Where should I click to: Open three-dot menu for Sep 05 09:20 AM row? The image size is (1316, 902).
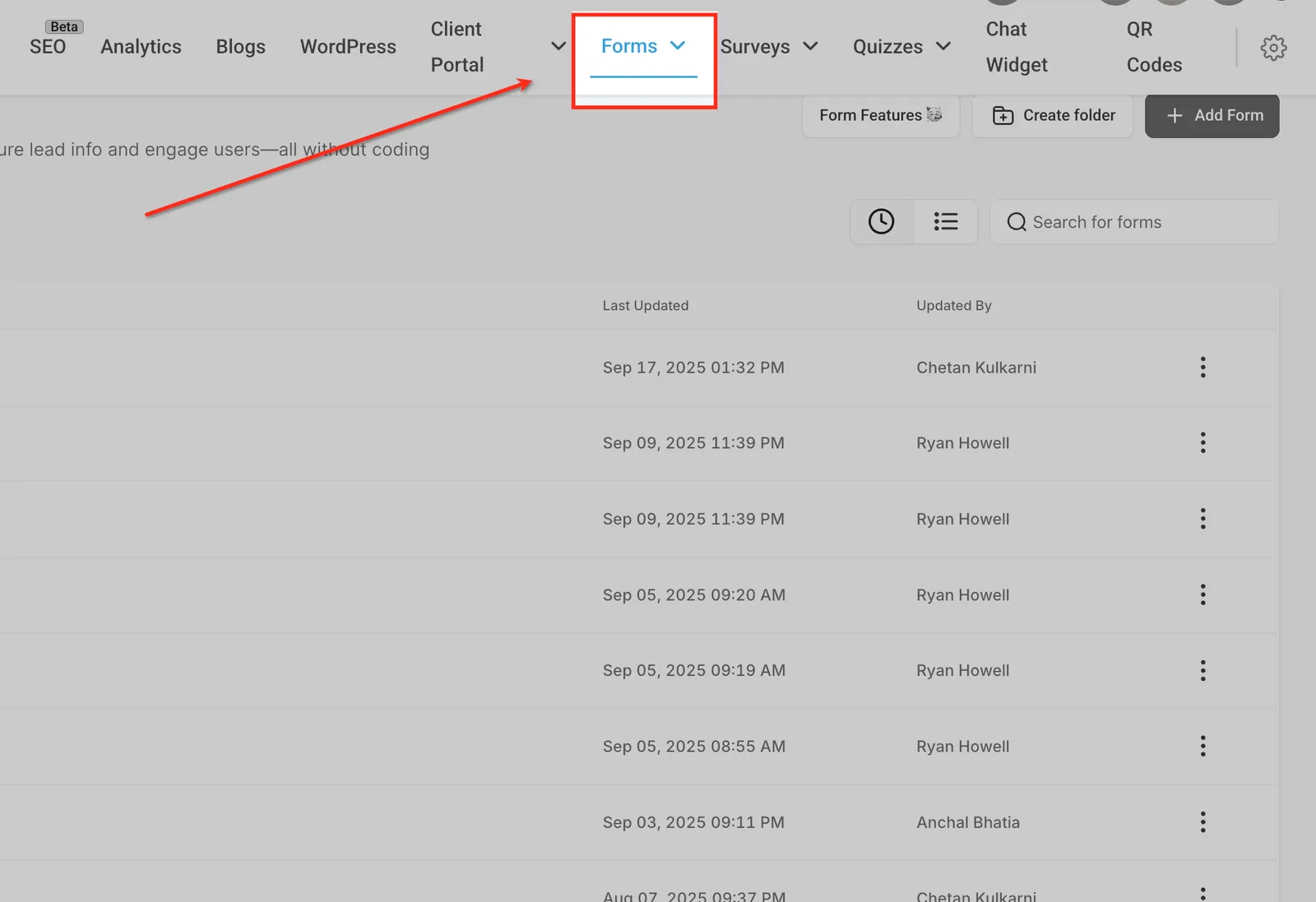(x=1202, y=594)
